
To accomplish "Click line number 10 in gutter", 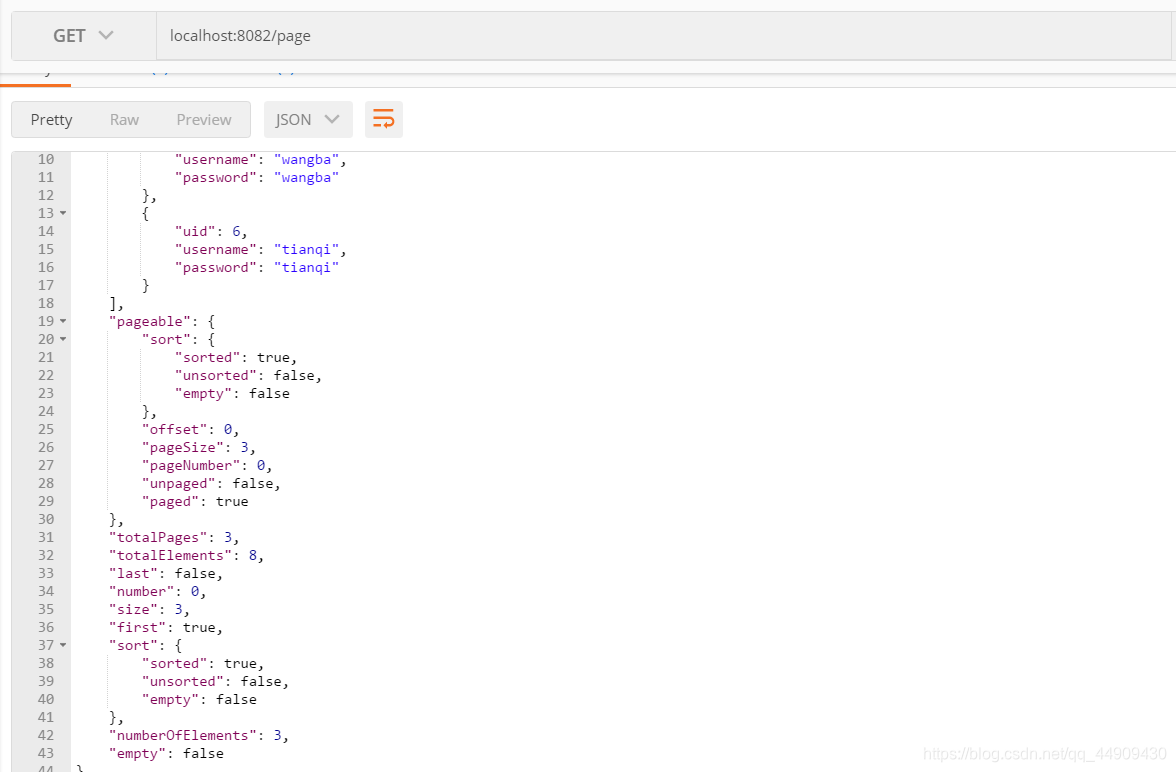I will pos(46,159).
